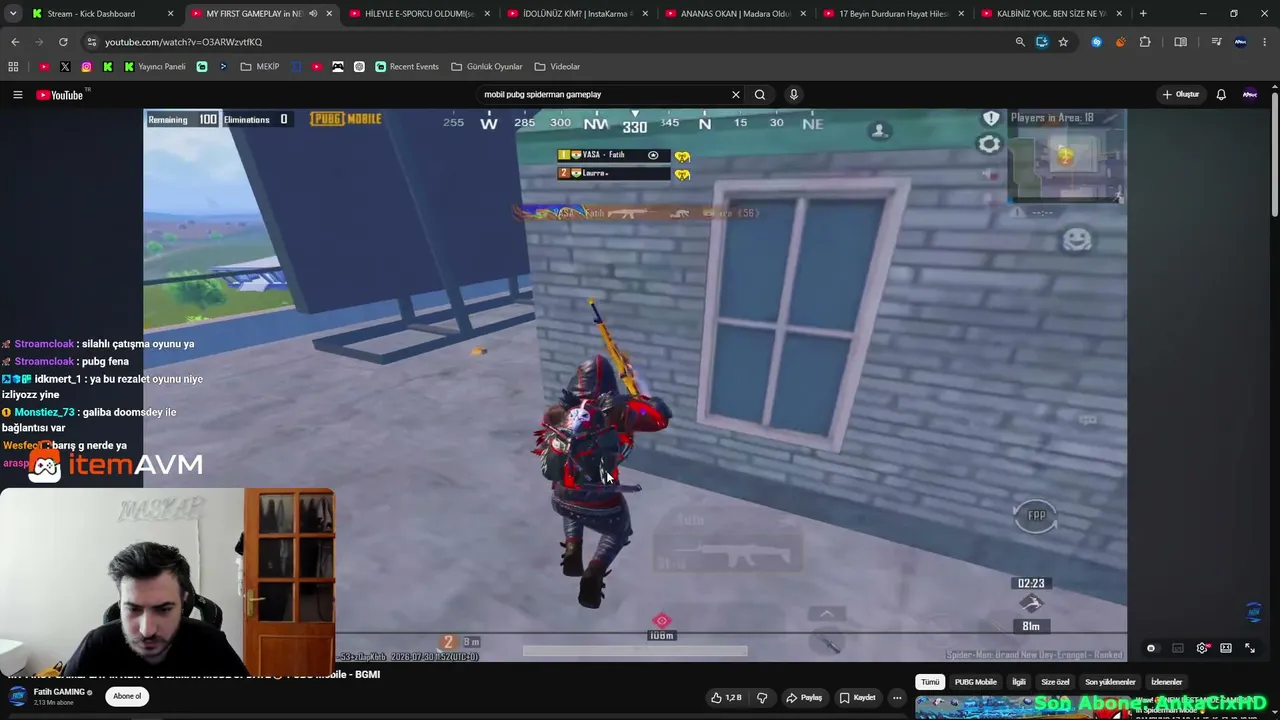
Task: Open YouTube notifications bell
Action: point(1221,95)
